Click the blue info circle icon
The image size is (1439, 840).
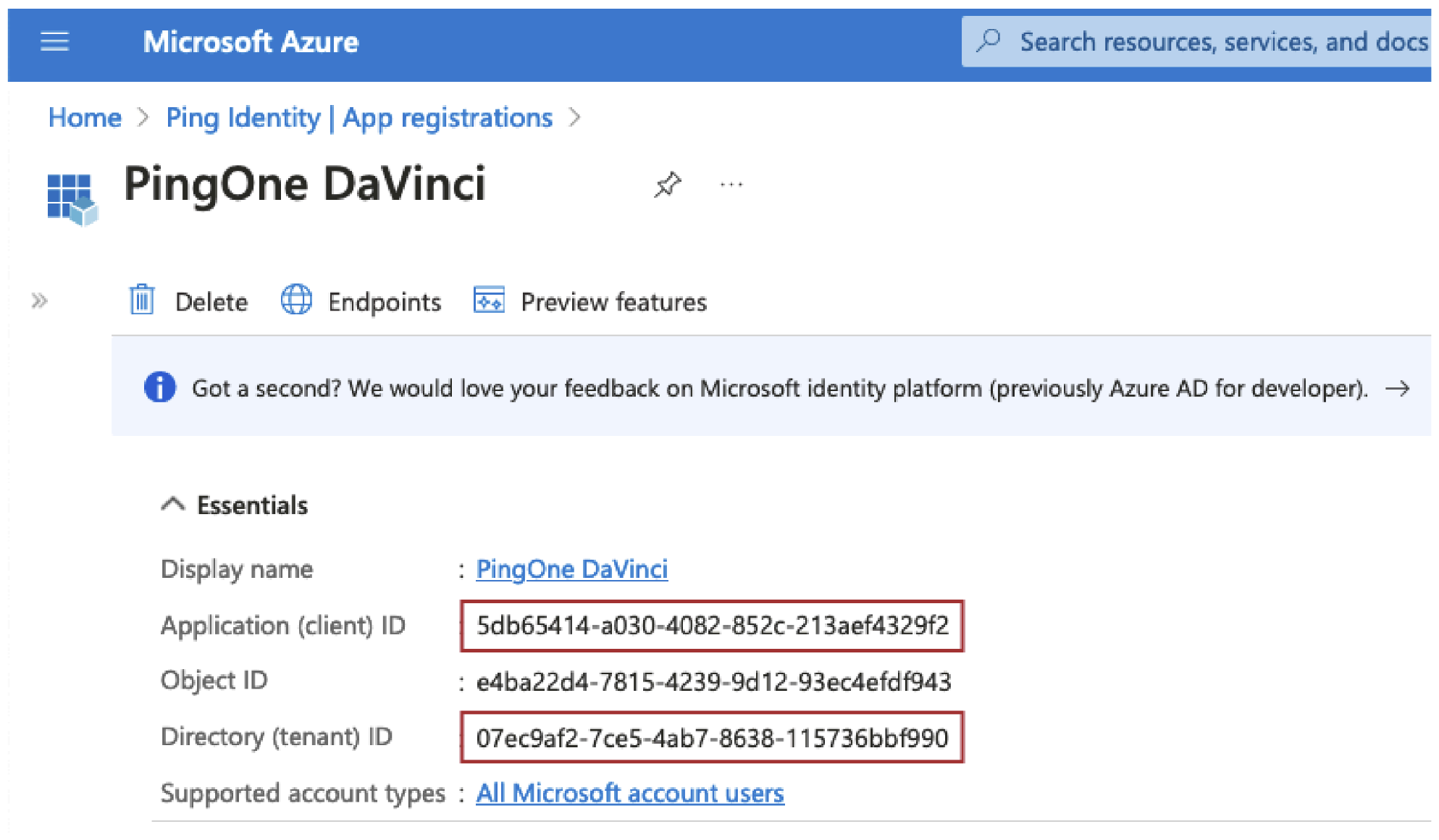[x=160, y=387]
